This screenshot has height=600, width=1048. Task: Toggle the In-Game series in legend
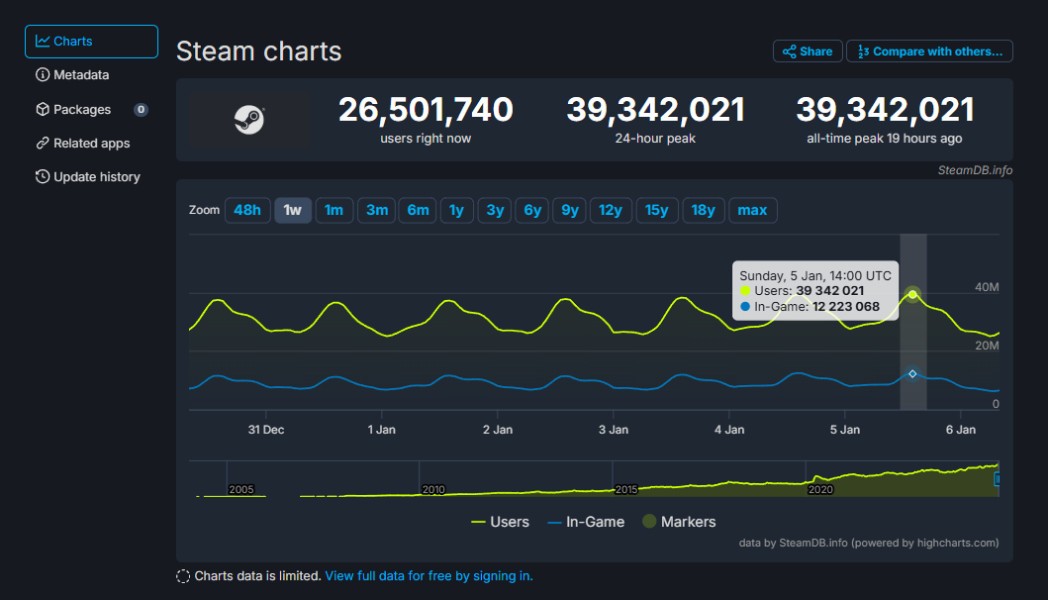(x=586, y=522)
